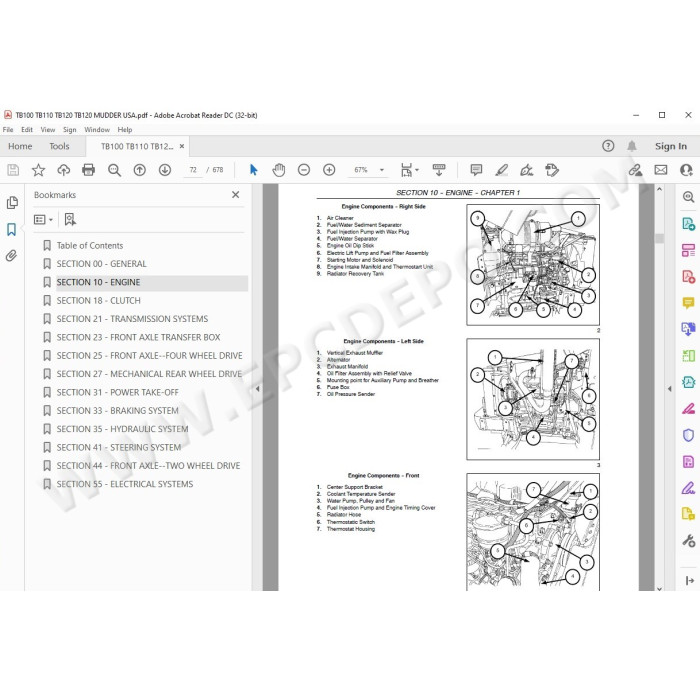Open SECTION 31 - POWER TAKE-OFF bookmark

point(117,392)
